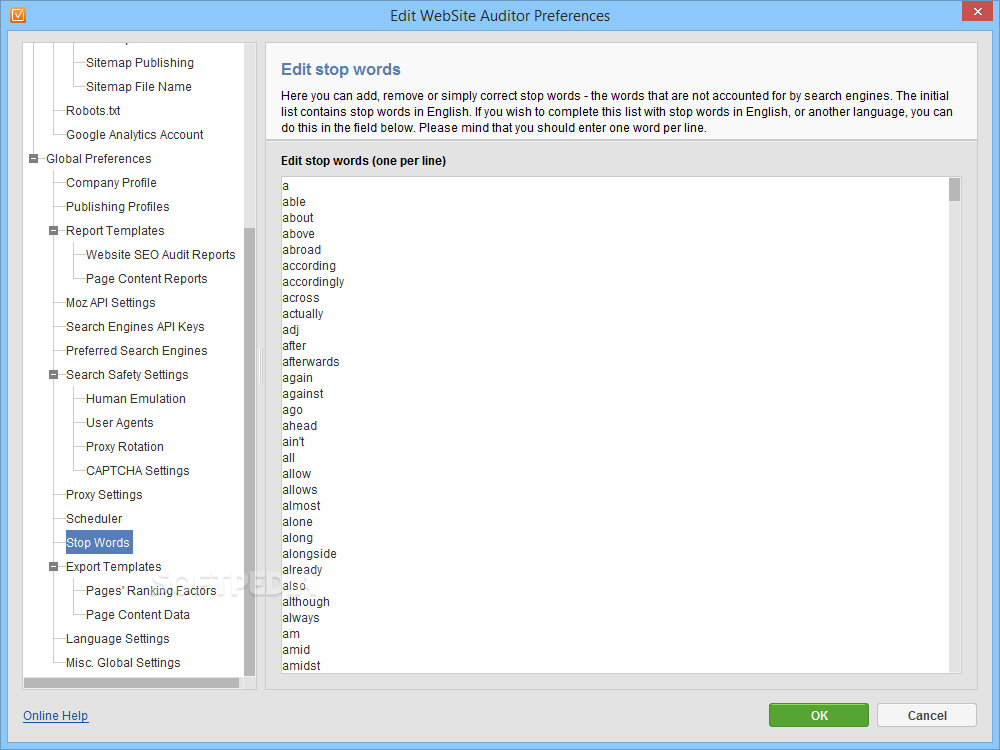Viewport: 1000px width, 750px height.
Task: Select Sitemap File Name in the tree
Action: click(138, 87)
